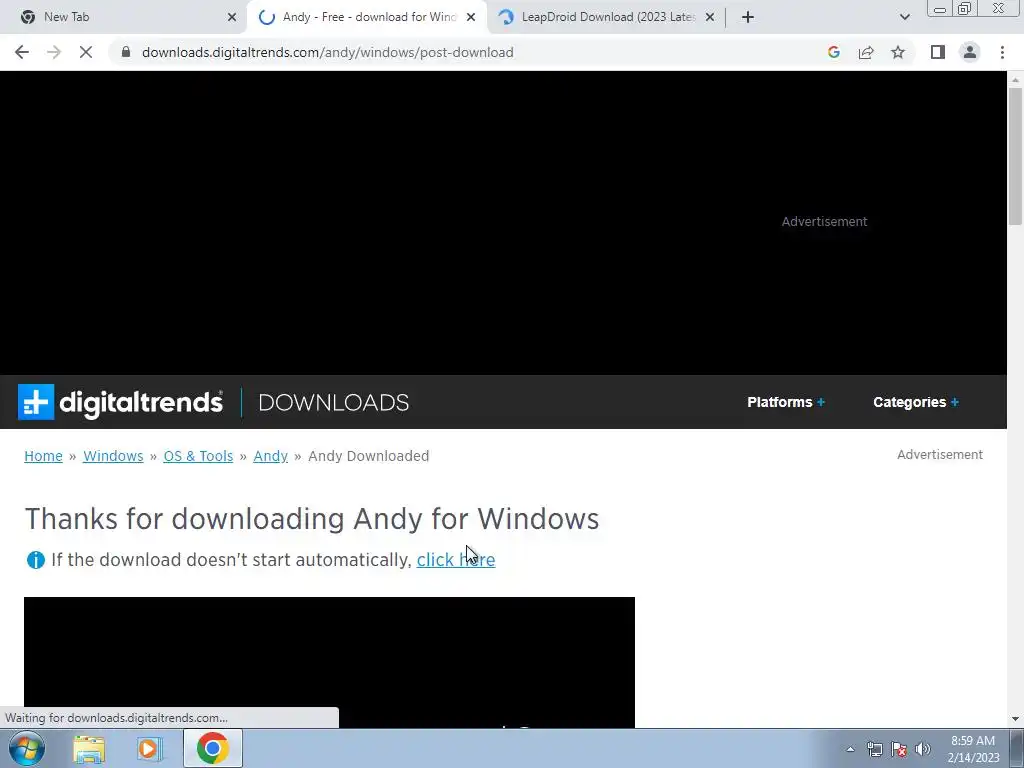Expand the Platforms menu
The height and width of the screenshot is (768, 1024).
[x=786, y=402]
